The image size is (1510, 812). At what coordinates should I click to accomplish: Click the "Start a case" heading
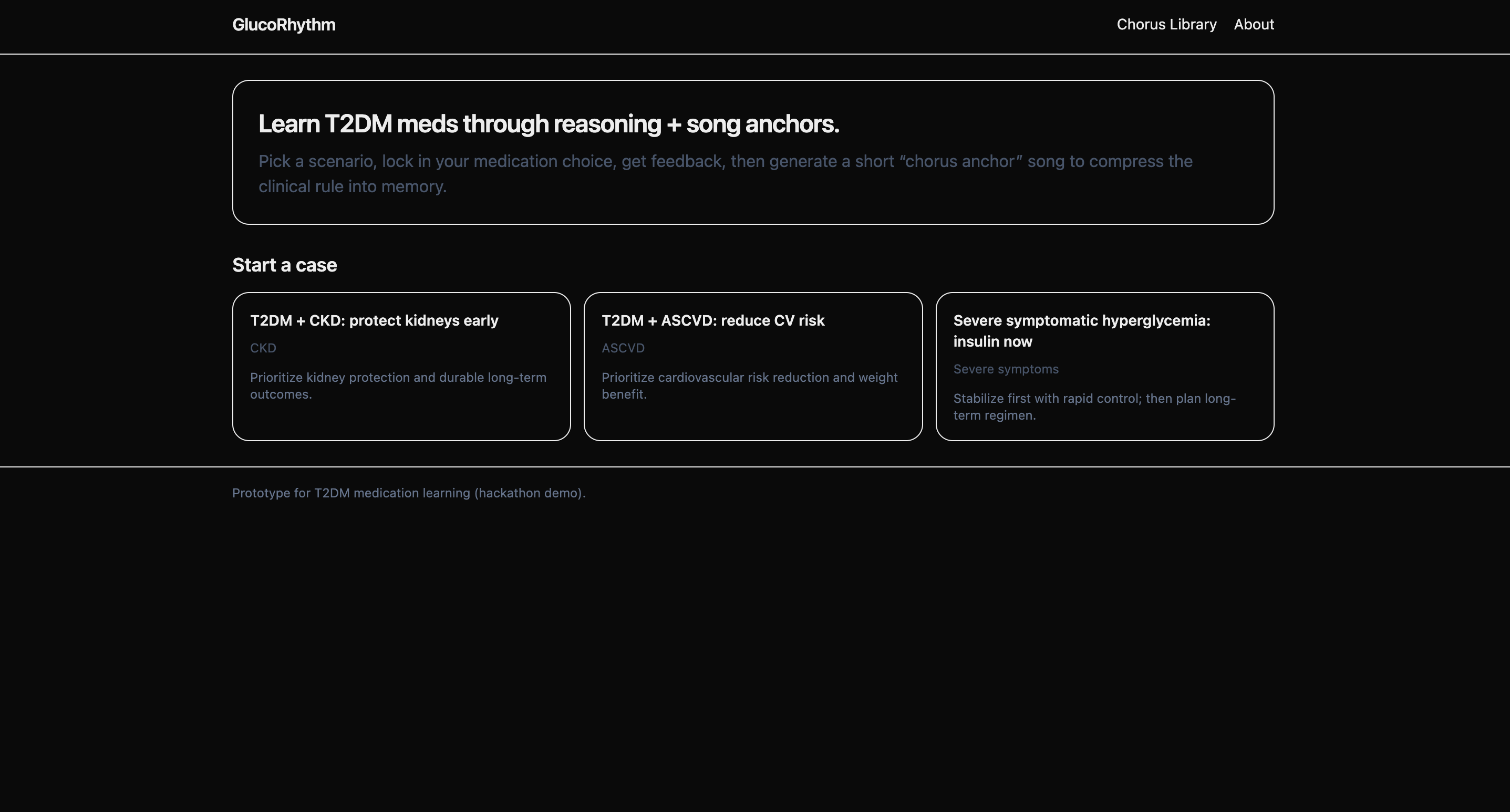click(284, 265)
